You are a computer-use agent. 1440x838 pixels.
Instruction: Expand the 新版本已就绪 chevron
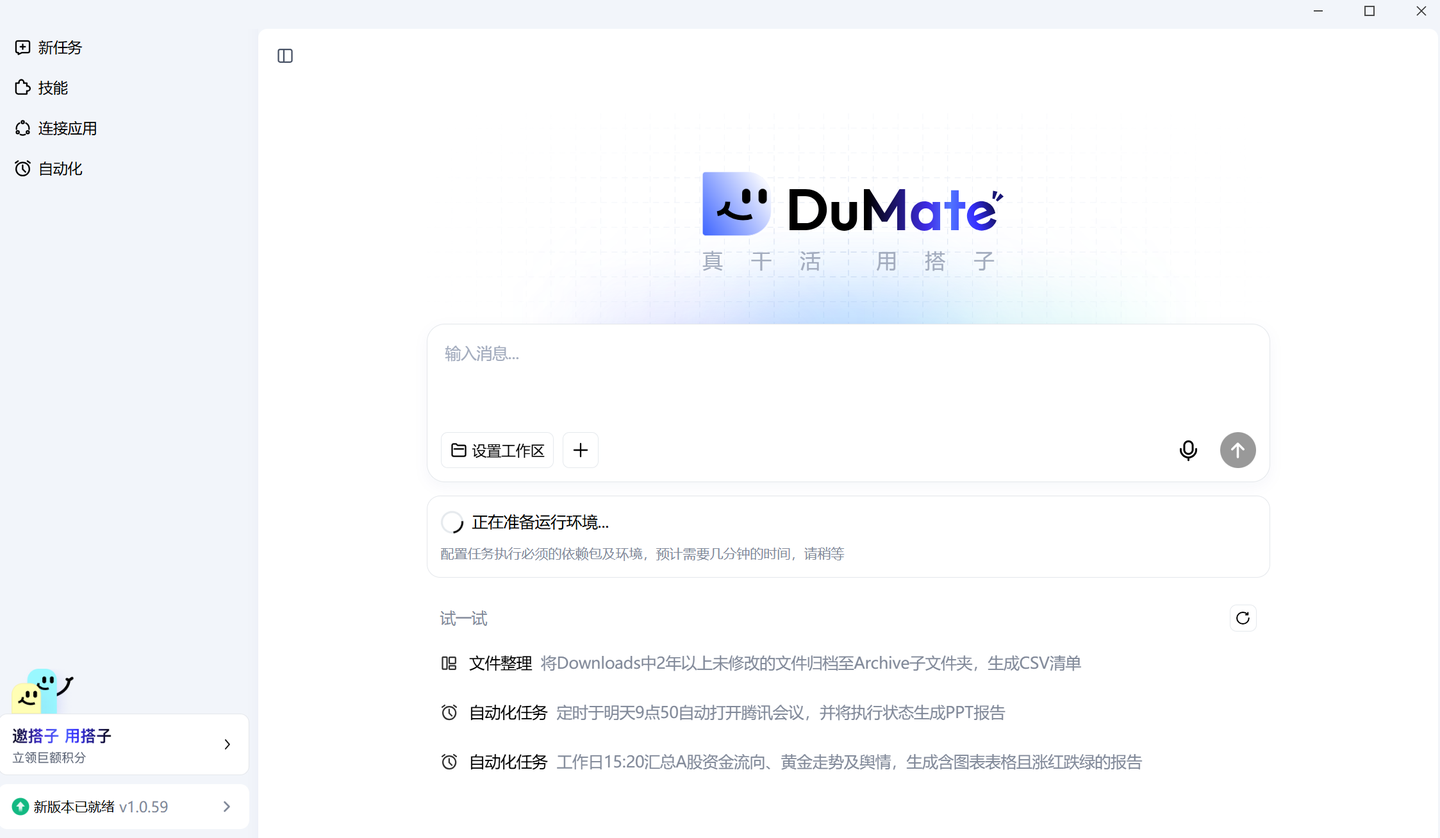[227, 807]
